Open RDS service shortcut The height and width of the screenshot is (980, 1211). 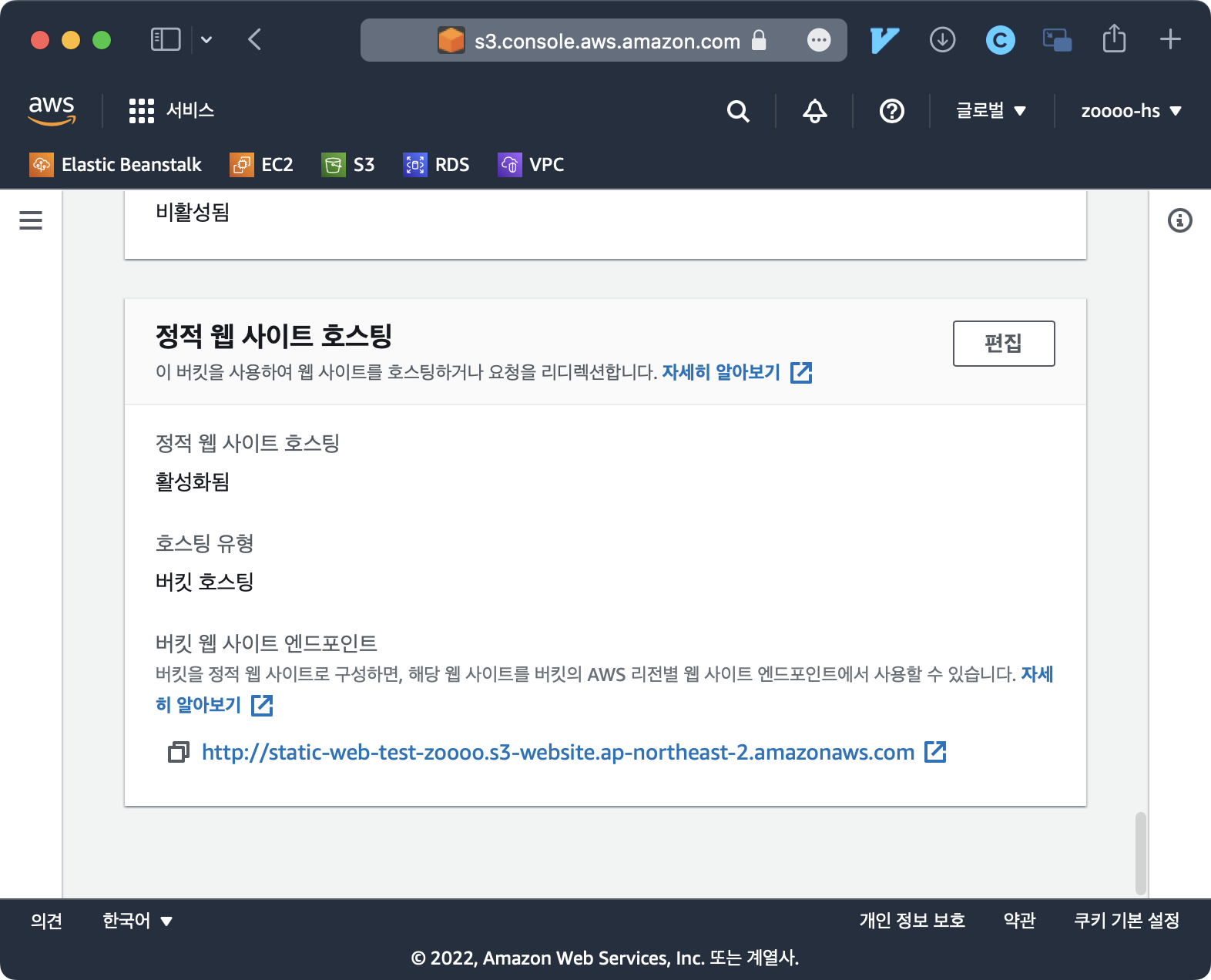pyautogui.click(x=436, y=165)
